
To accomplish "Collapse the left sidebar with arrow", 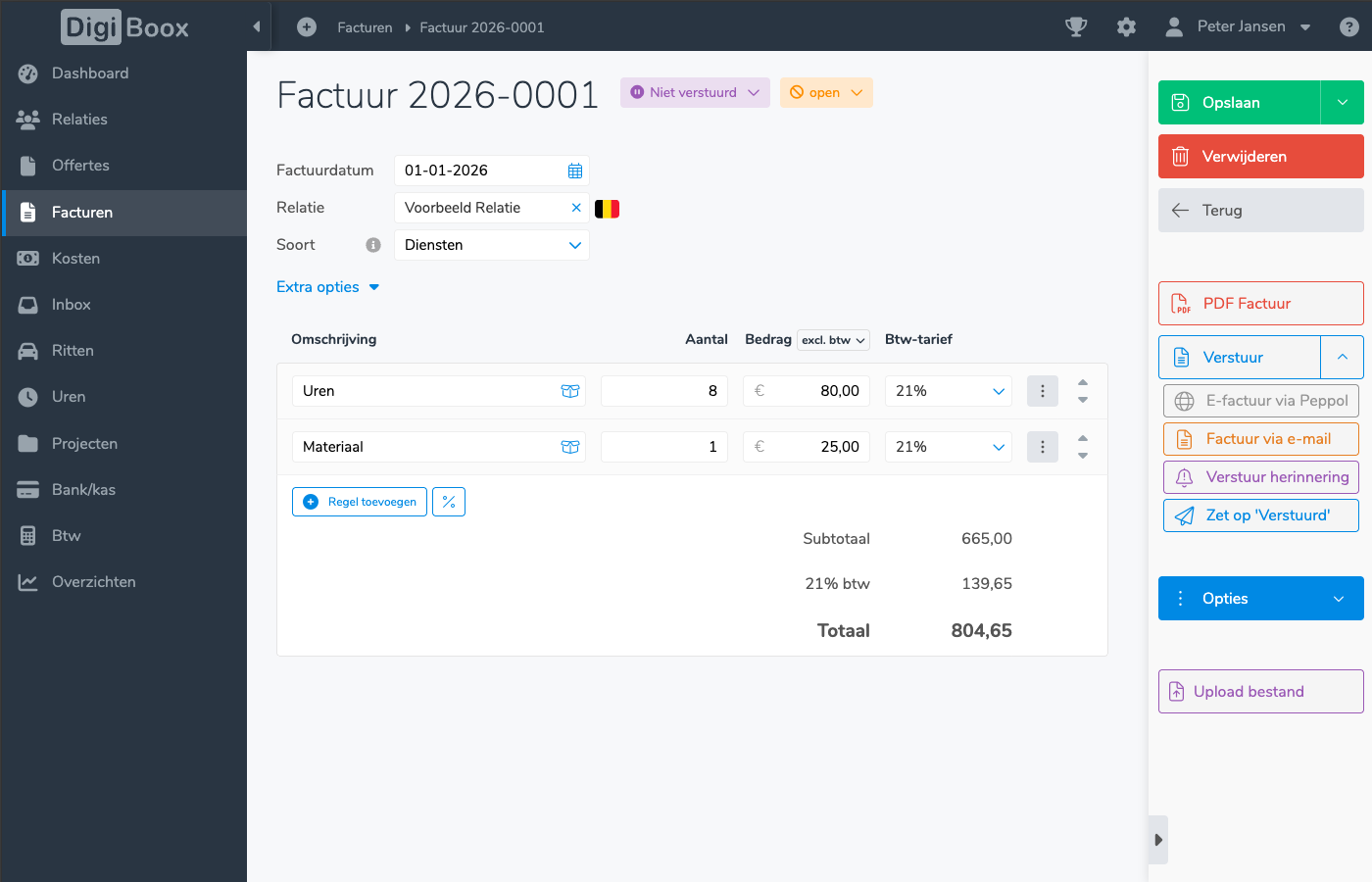I will point(257,26).
